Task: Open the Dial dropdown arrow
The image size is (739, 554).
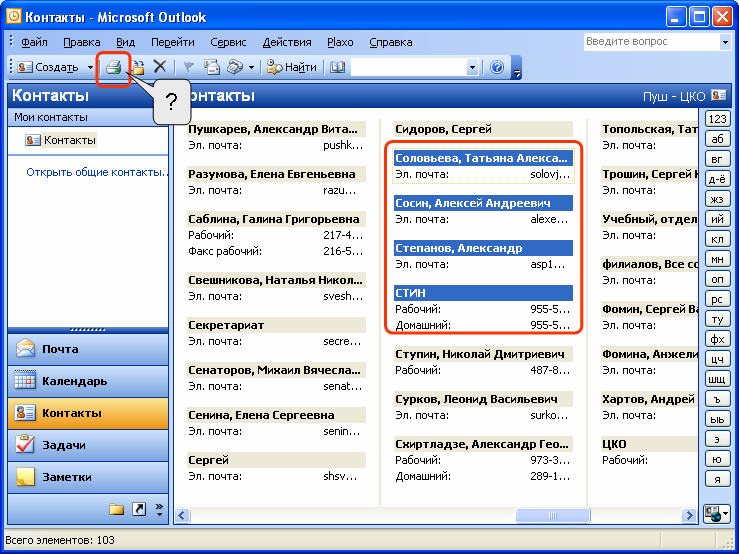Action: (x=251, y=67)
